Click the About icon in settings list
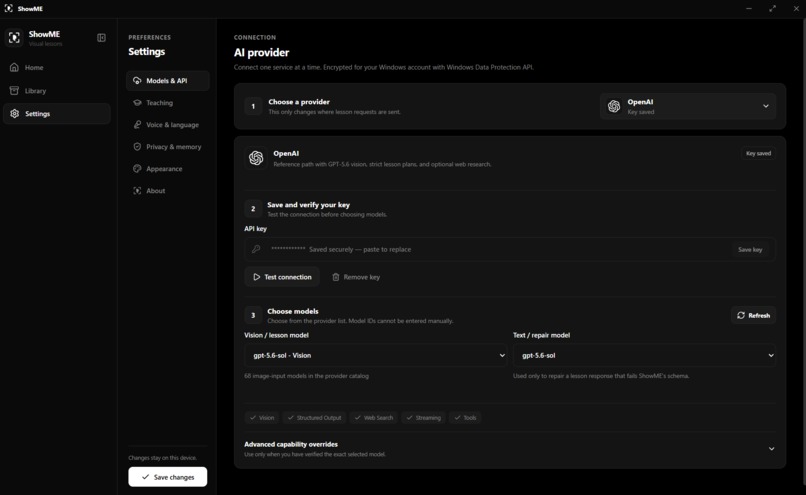The height and width of the screenshot is (495, 806). pyautogui.click(x=137, y=191)
